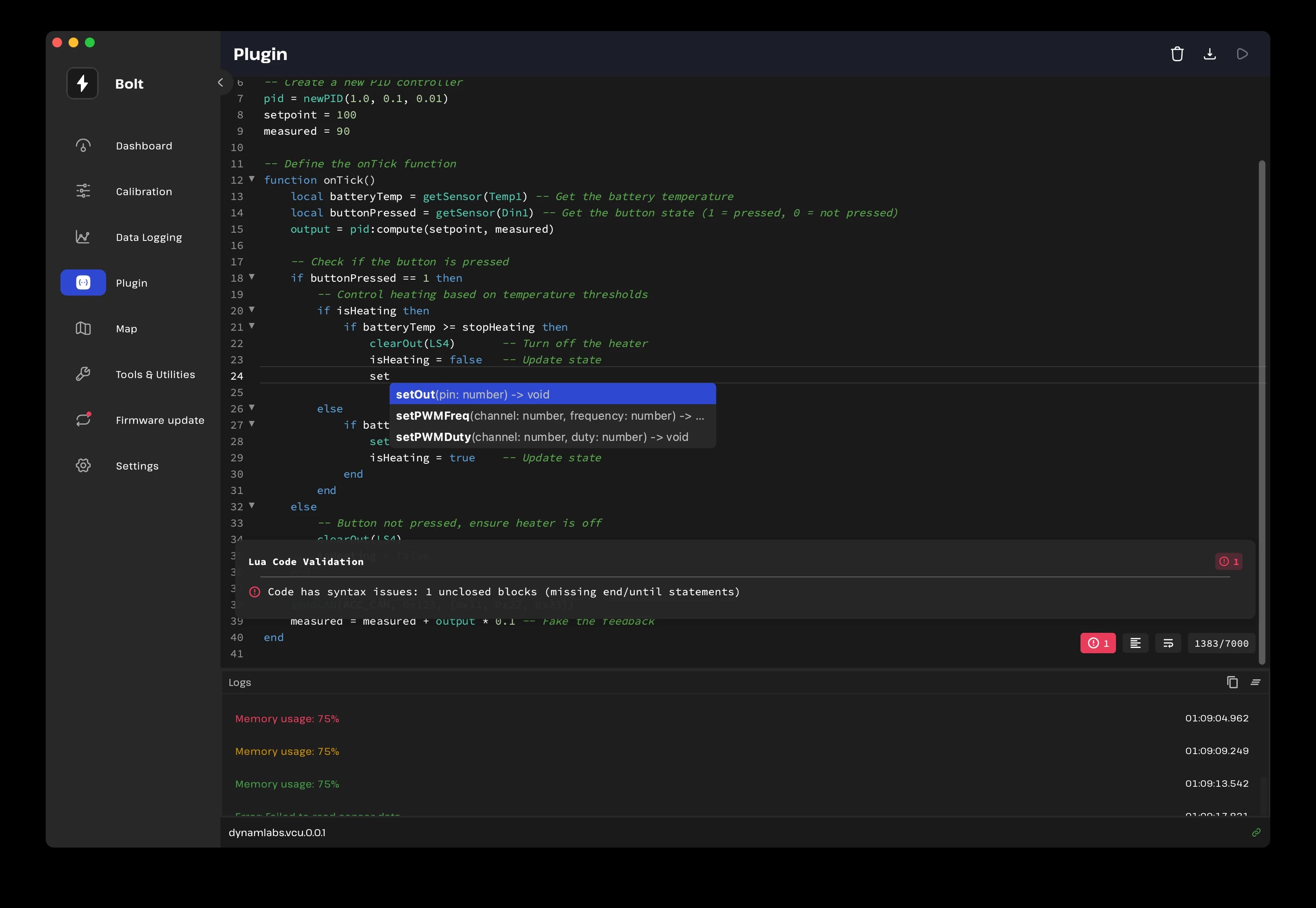
Task: Click the green Memory usage 75% log entry
Action: click(x=287, y=784)
